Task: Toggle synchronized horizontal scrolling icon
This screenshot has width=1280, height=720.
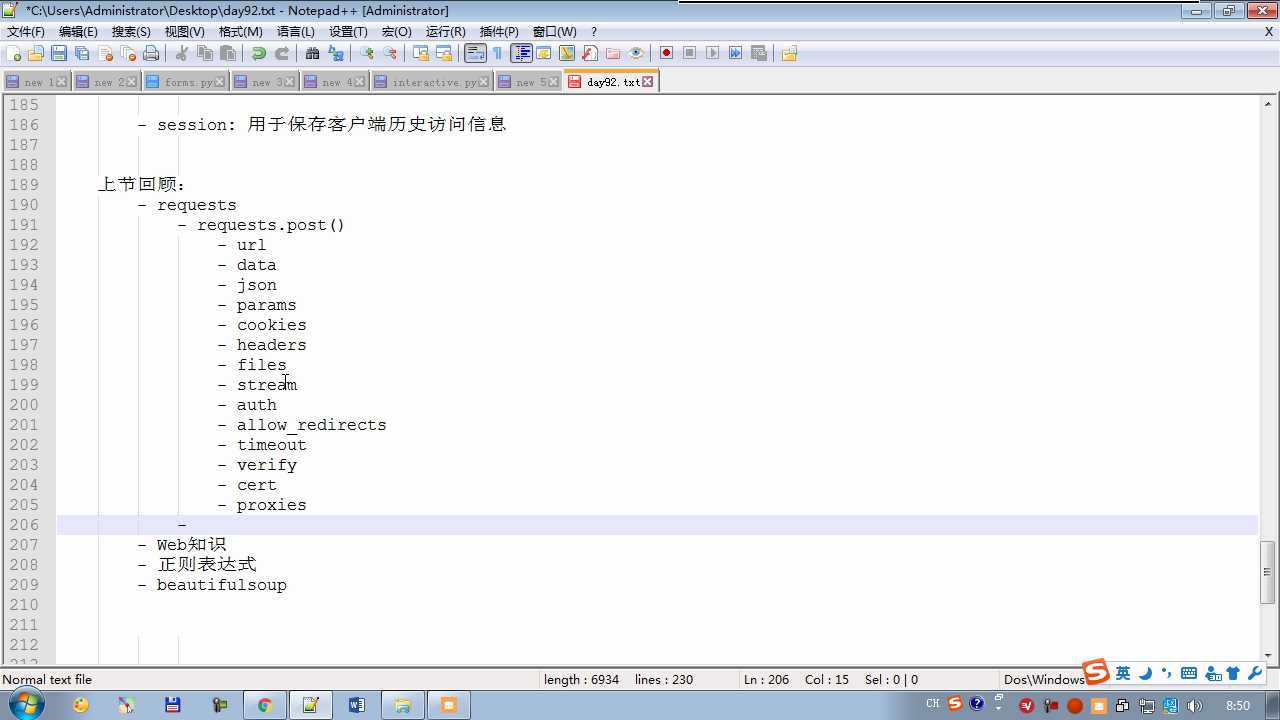Action: [444, 53]
